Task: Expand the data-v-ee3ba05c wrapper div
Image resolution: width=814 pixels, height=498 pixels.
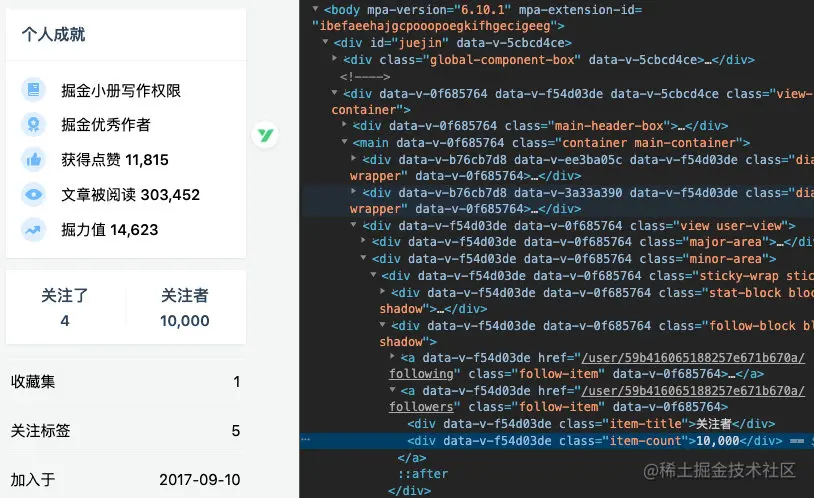Action: point(354,158)
